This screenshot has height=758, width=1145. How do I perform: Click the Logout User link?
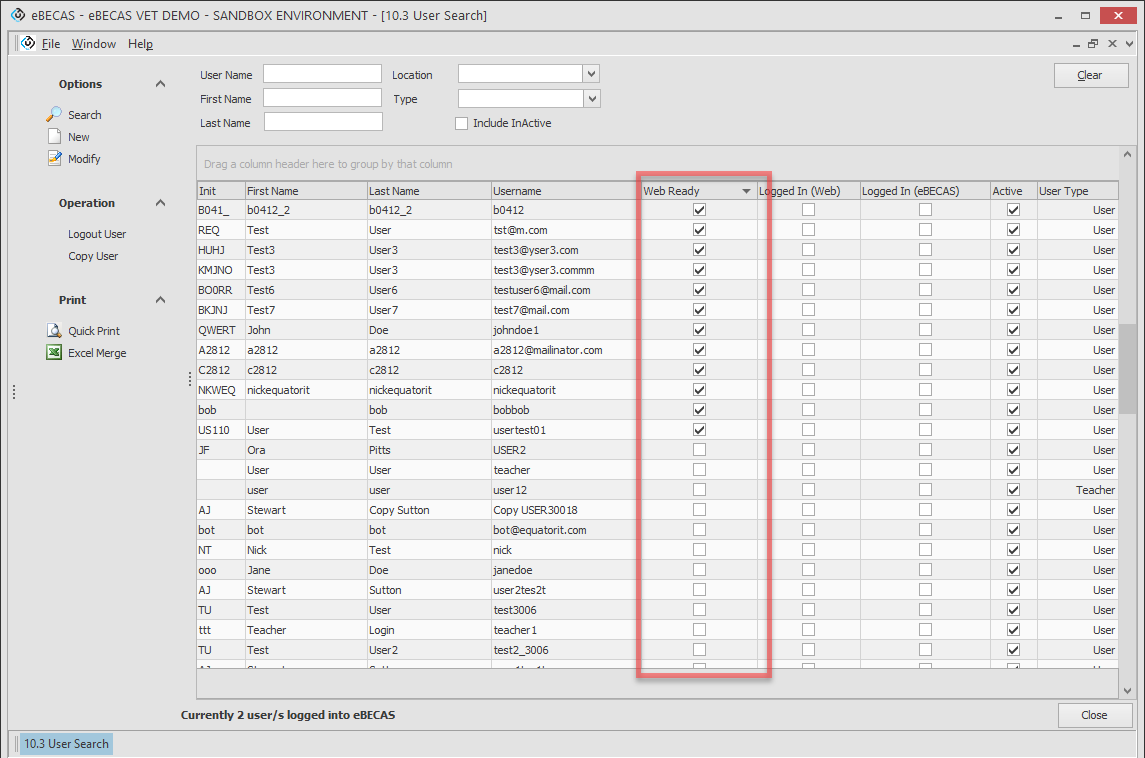point(97,234)
